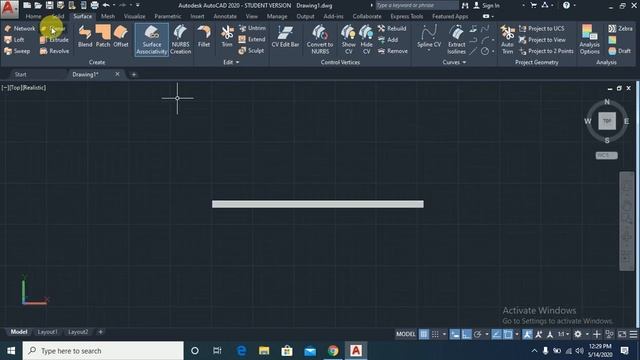Screen dimensions: 640x360
Task: Open the Home ribbon tab
Action: pyautogui.click(x=33, y=16)
